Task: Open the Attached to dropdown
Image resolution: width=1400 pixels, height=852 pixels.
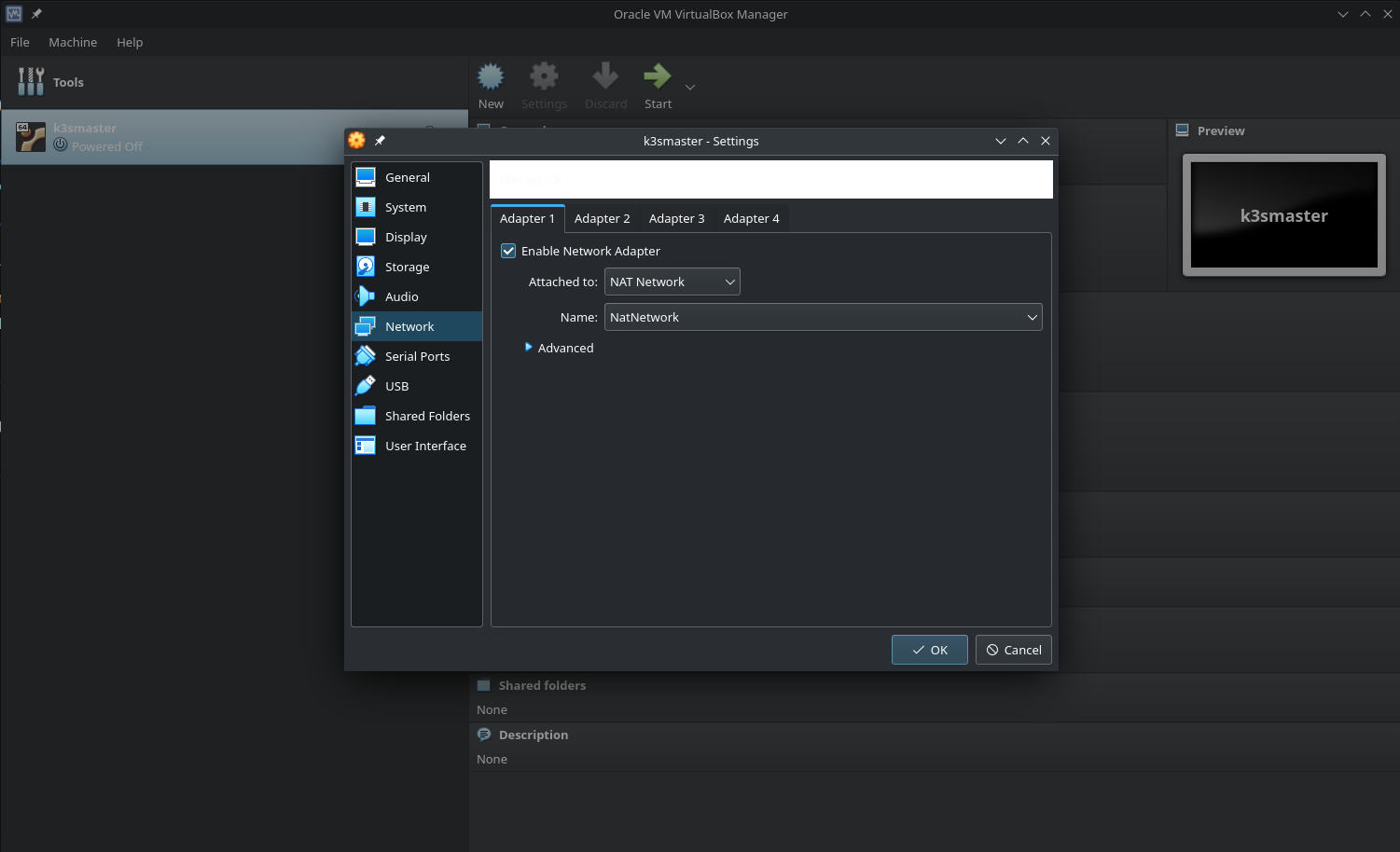Action: (x=672, y=282)
